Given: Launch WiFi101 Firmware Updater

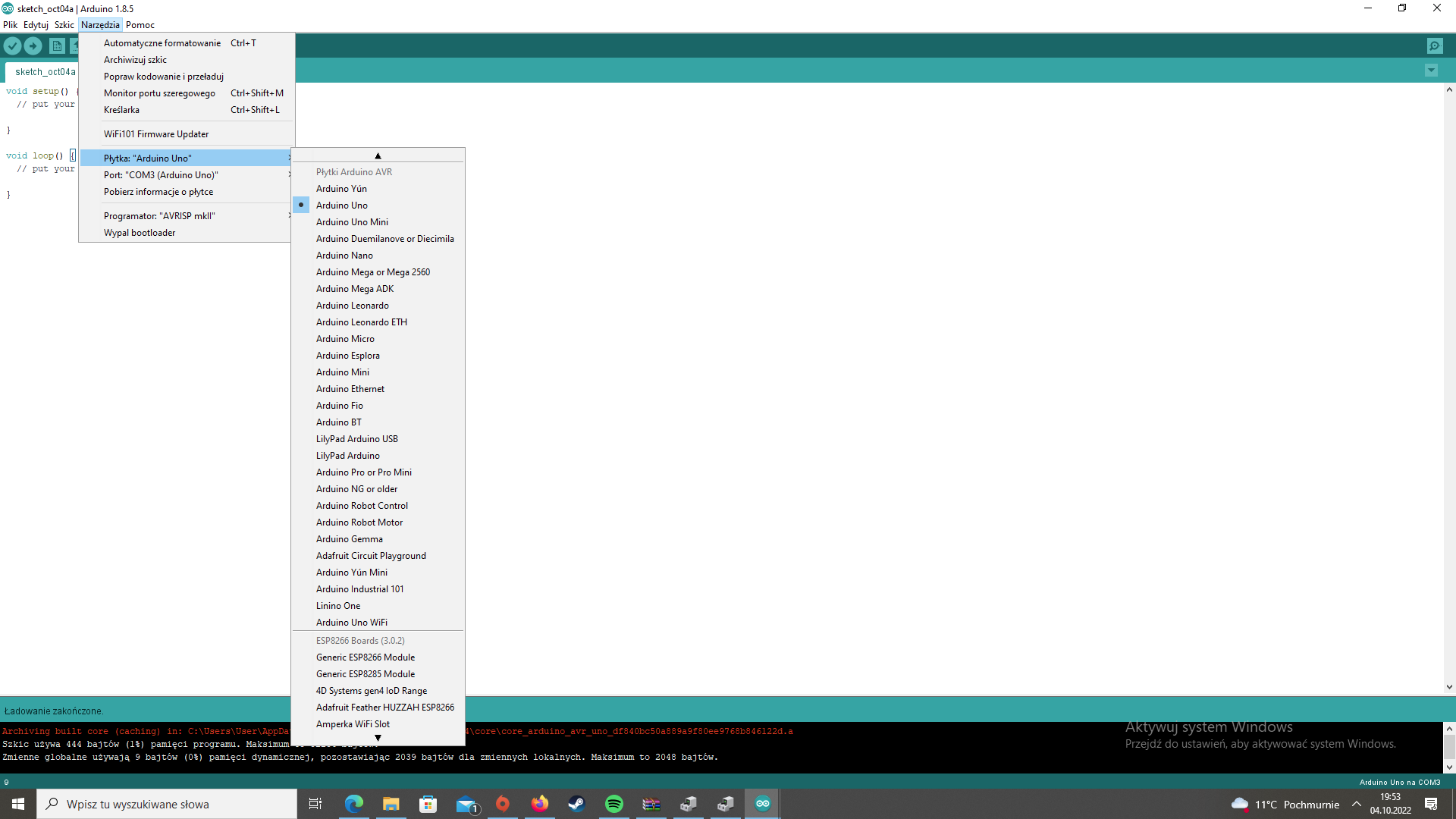Looking at the screenshot, I should coord(186,134).
